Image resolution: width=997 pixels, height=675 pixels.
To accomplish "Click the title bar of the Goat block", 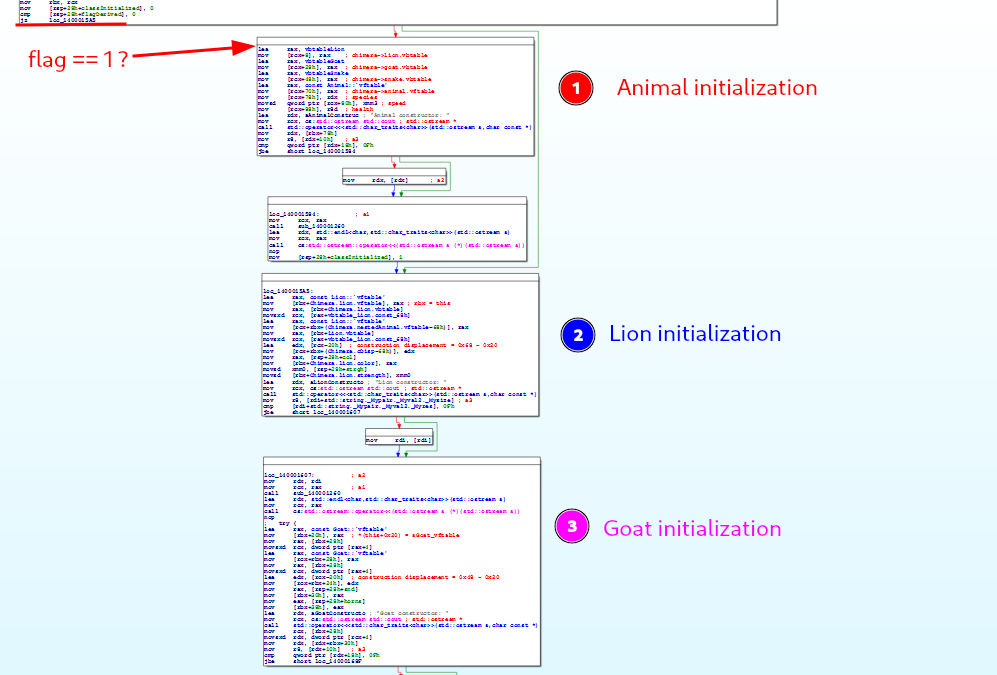I will pyautogui.click(x=402, y=461).
